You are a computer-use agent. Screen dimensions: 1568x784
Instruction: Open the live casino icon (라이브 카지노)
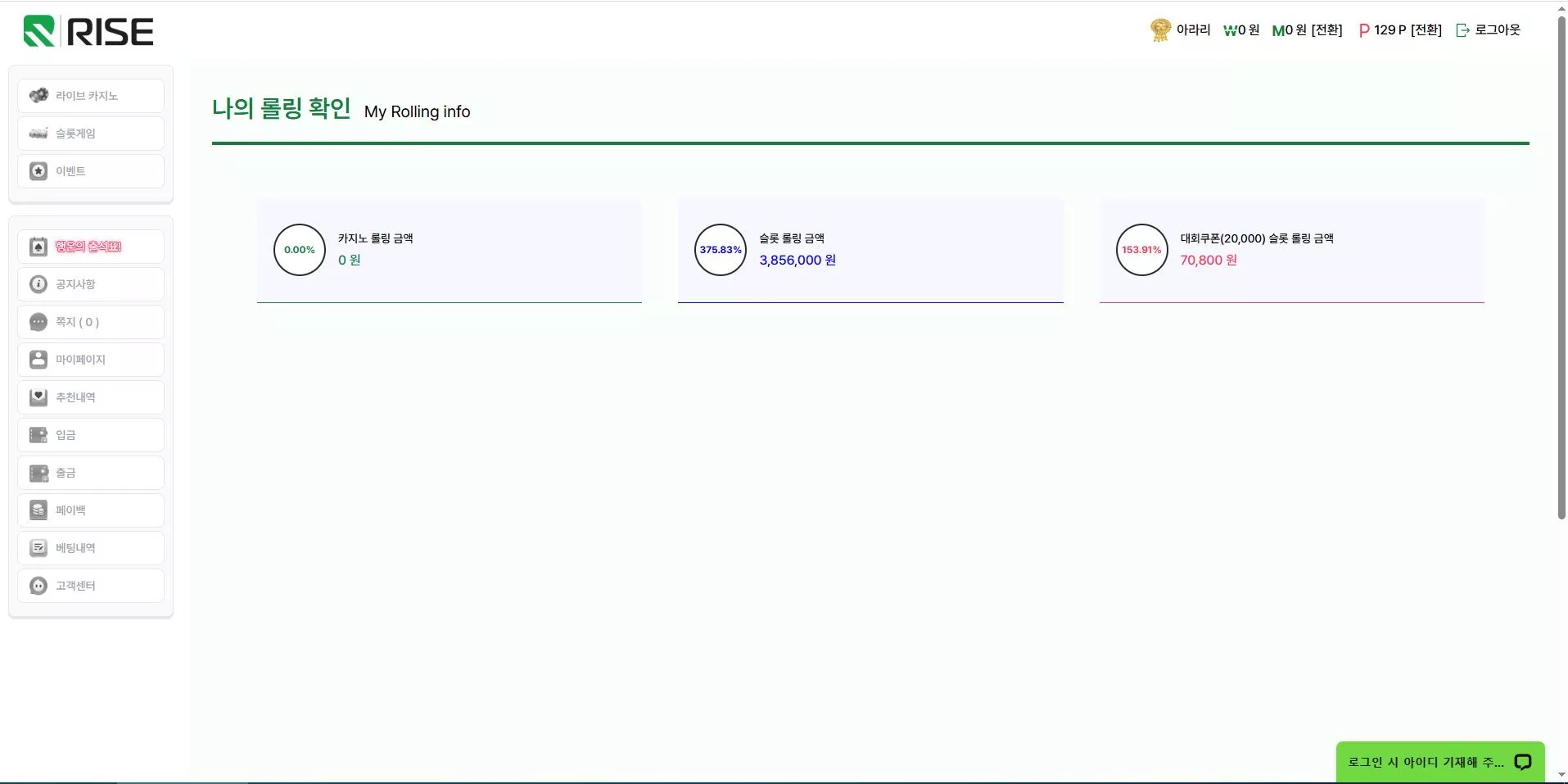(38, 96)
